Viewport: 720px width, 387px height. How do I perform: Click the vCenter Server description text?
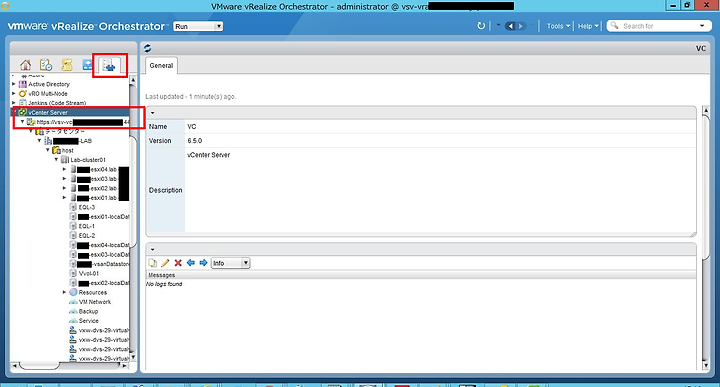pyautogui.click(x=208, y=155)
